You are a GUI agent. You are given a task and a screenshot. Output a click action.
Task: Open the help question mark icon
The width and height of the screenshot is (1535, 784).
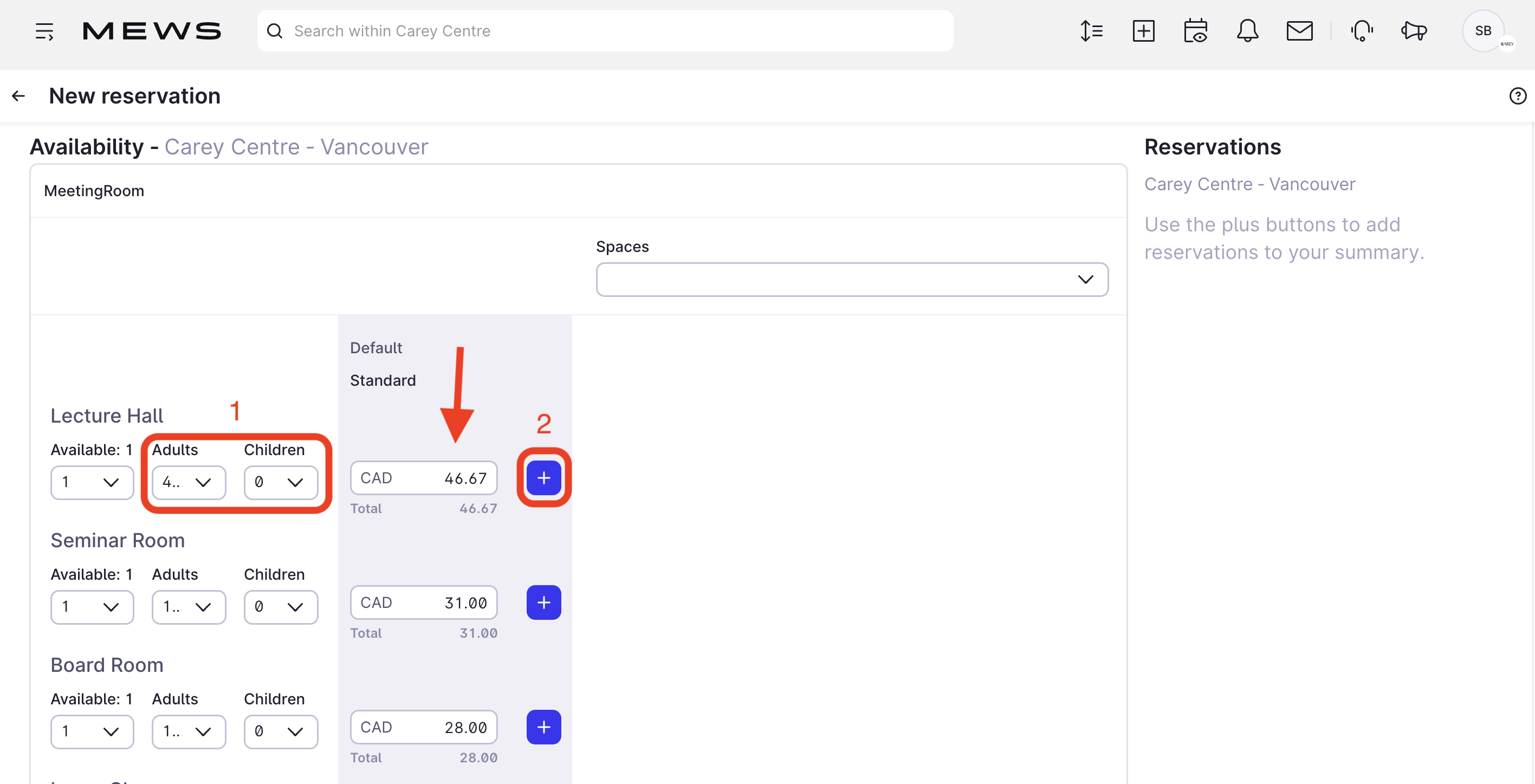point(1517,96)
